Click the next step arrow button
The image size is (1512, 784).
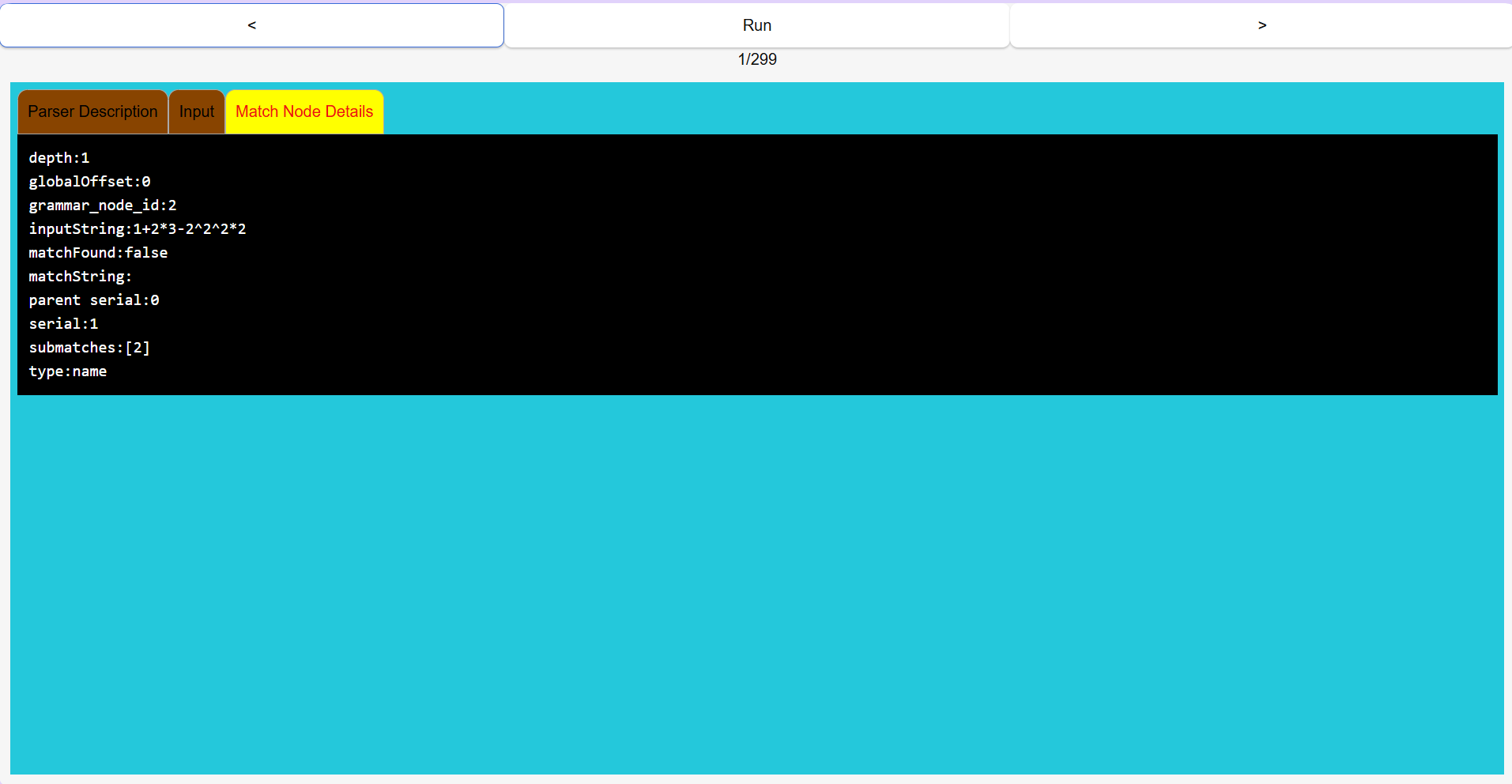click(1261, 24)
